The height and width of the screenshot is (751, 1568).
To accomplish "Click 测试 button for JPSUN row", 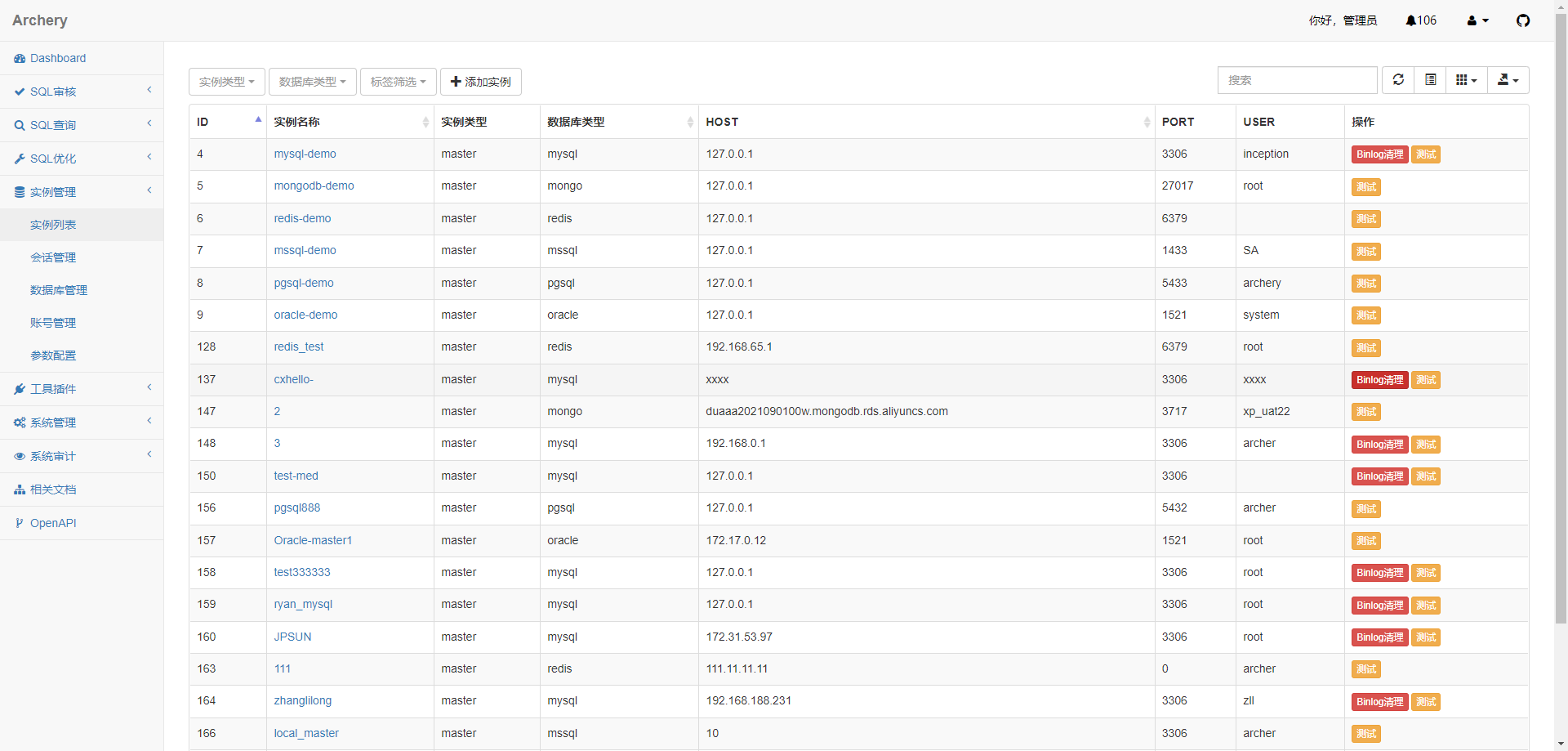I will [x=1426, y=637].
